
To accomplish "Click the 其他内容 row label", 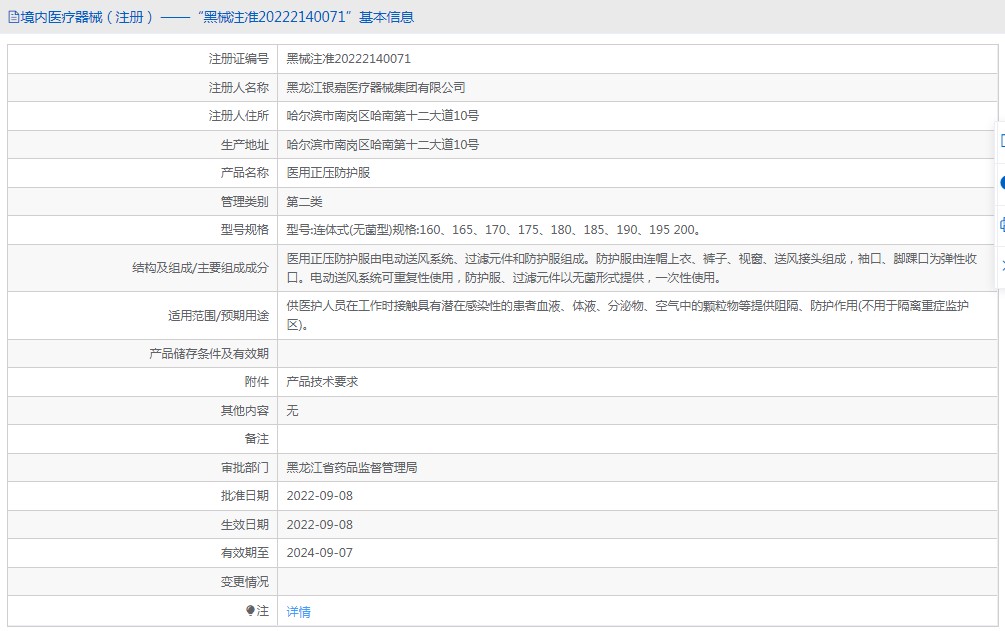I will point(245,410).
